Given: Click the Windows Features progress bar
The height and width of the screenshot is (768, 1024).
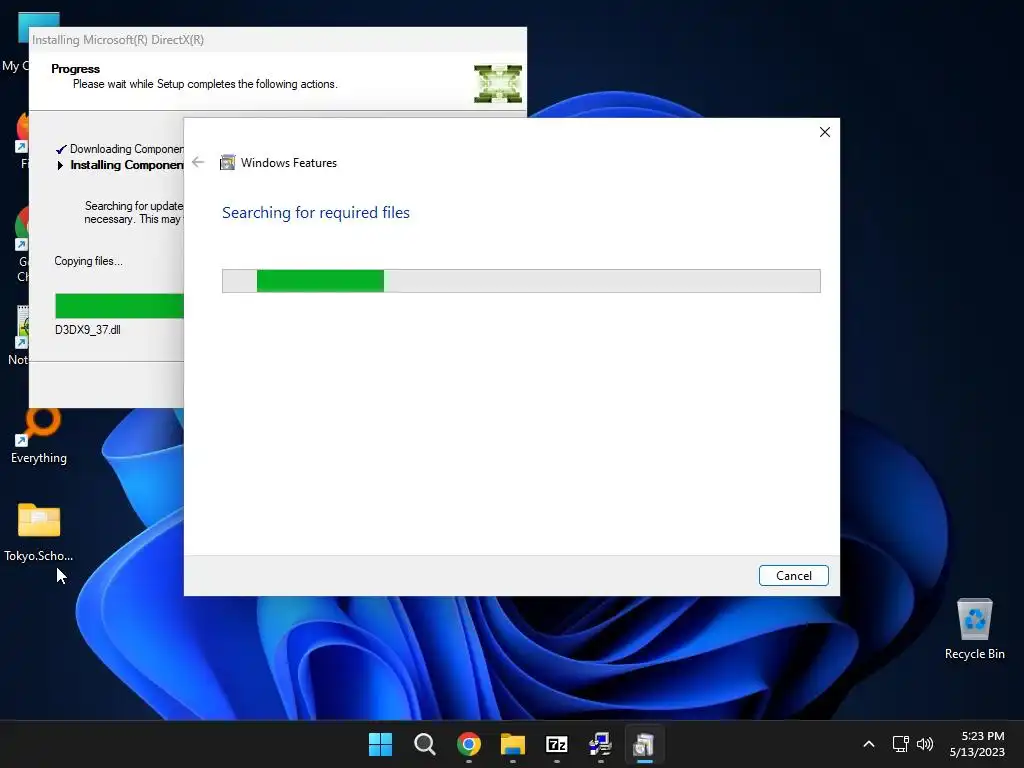Looking at the screenshot, I should click(521, 281).
